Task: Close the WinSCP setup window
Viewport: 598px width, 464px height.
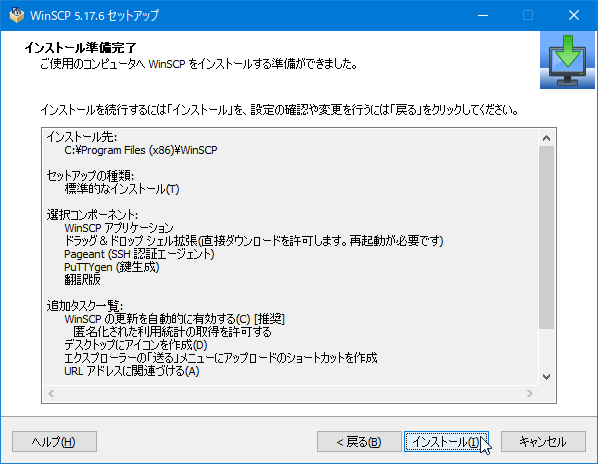Action: coord(574,15)
